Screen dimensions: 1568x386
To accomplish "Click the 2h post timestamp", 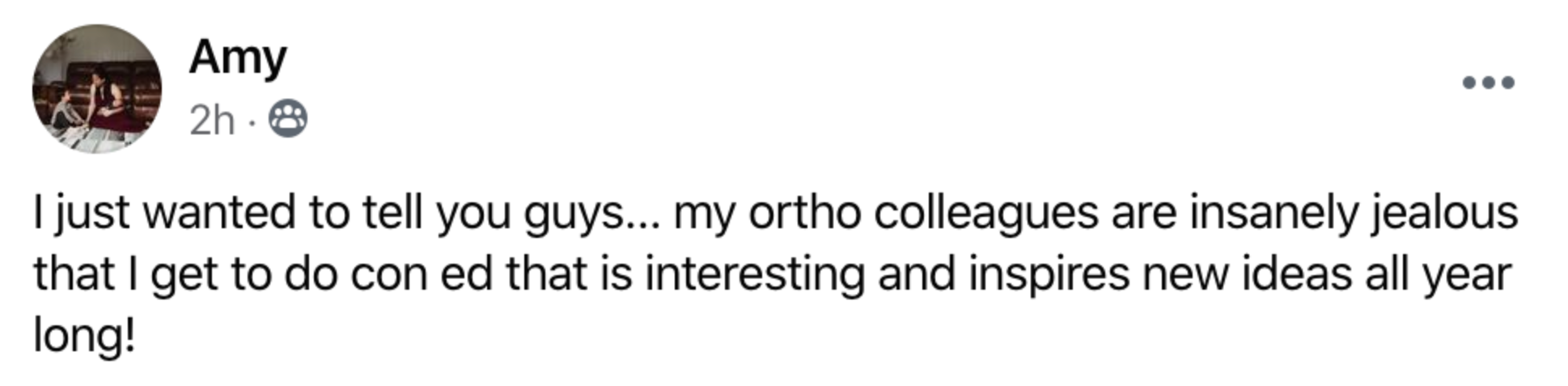I will [x=212, y=121].
